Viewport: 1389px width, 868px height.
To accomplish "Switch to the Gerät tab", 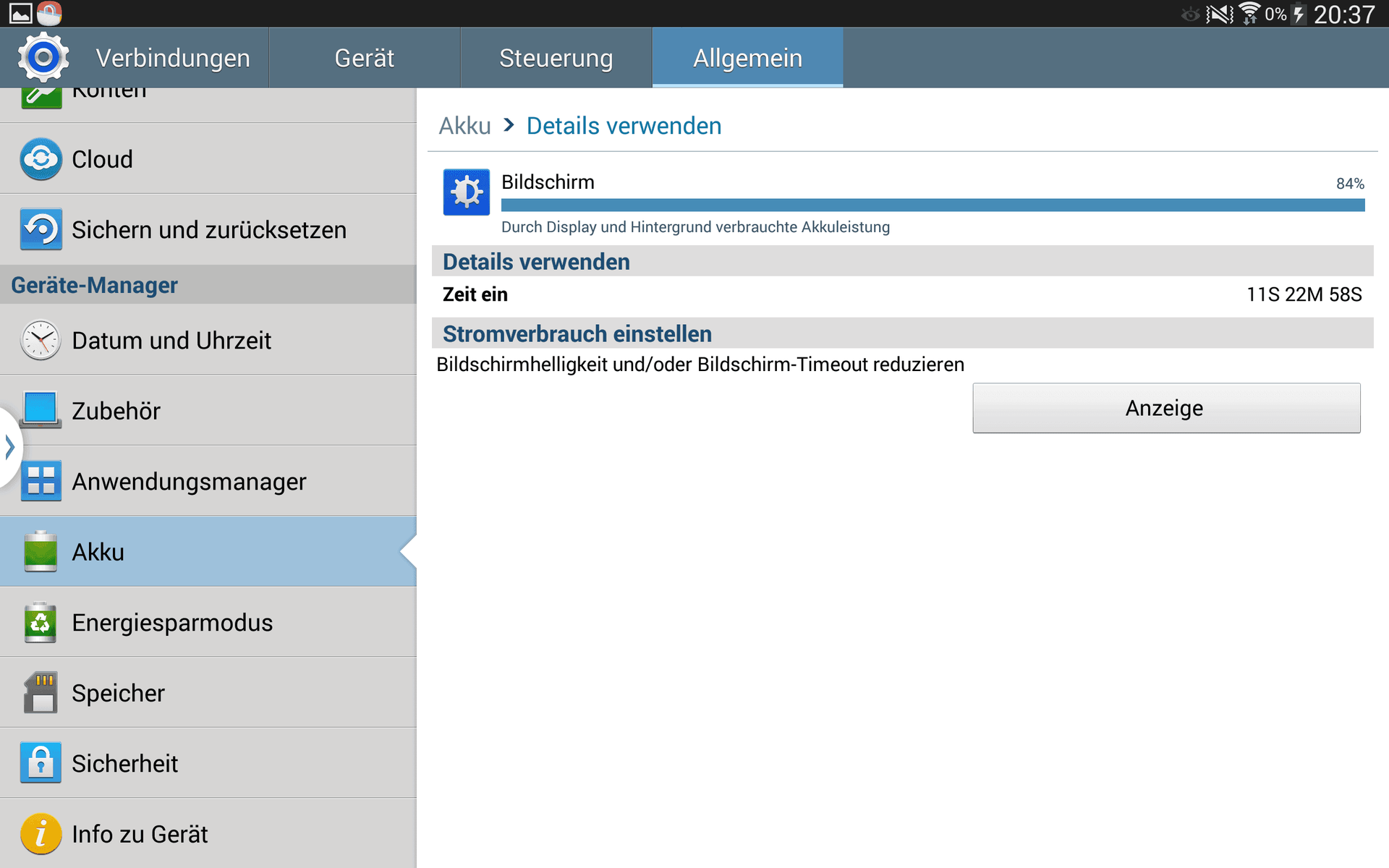I will click(365, 58).
